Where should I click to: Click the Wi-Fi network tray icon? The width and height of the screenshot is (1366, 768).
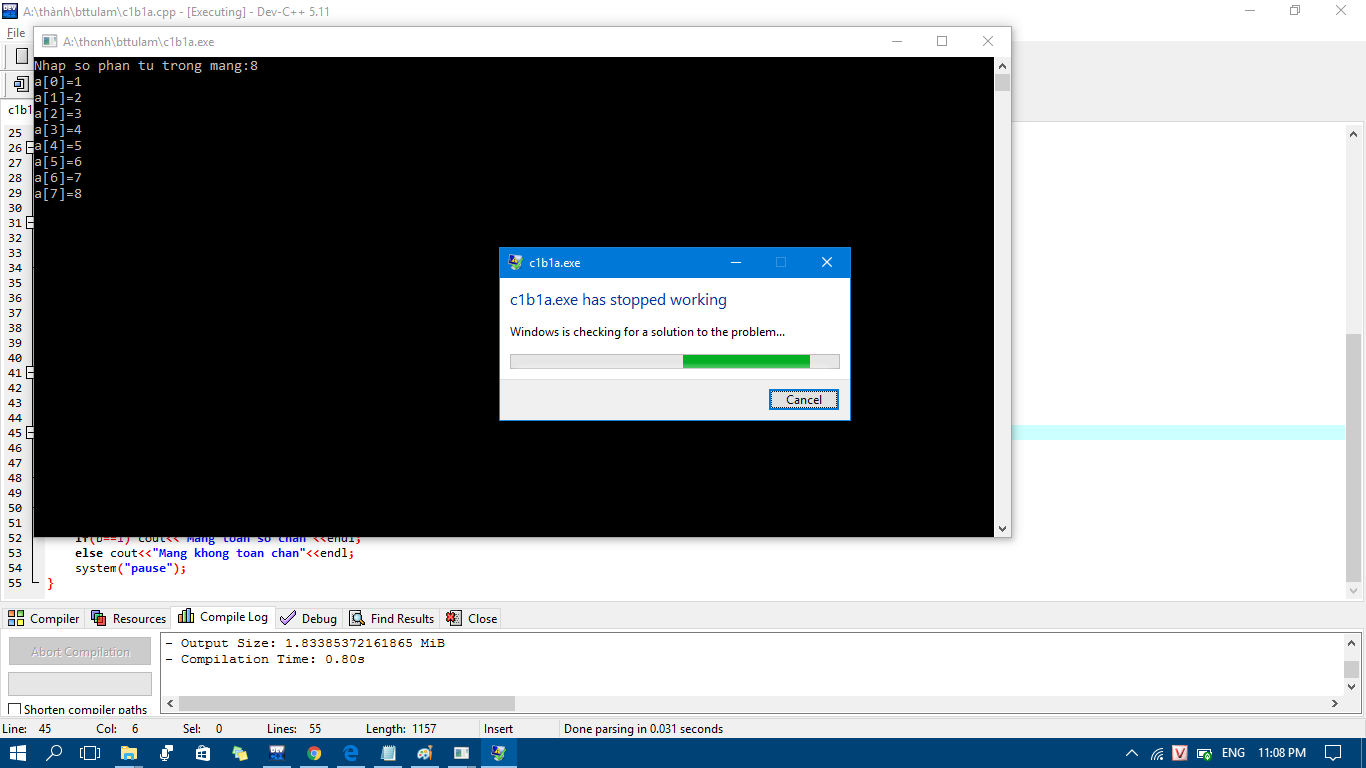1157,753
